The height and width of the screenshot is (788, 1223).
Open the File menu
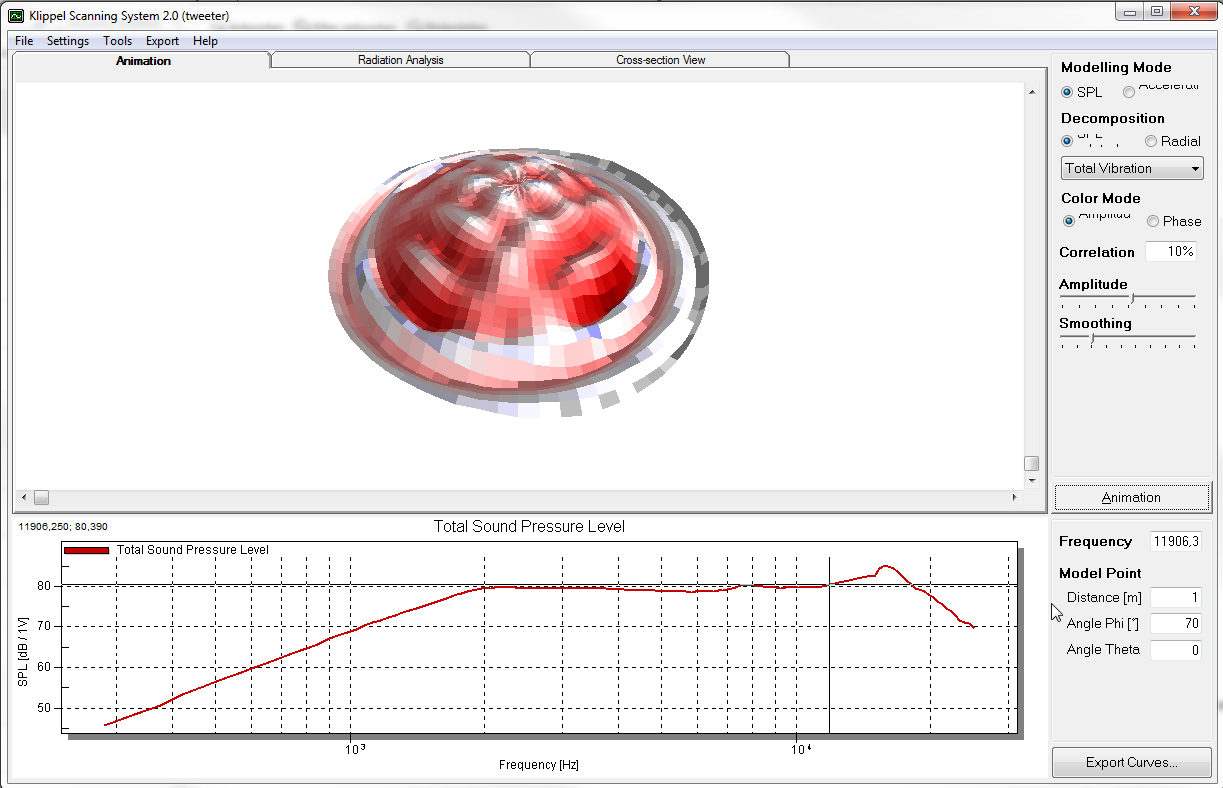tap(24, 41)
